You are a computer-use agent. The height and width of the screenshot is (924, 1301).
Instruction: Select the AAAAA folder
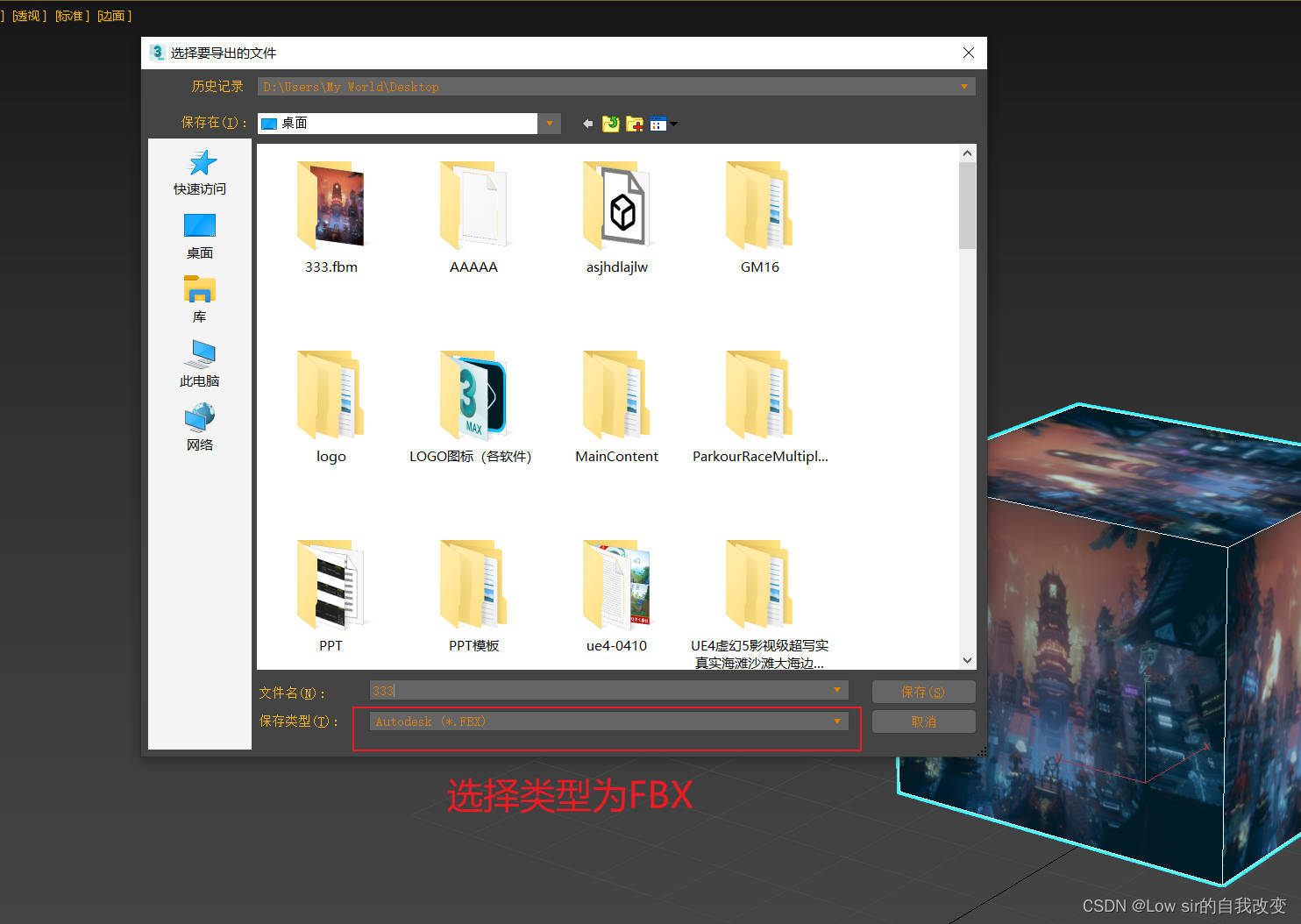pos(473,217)
